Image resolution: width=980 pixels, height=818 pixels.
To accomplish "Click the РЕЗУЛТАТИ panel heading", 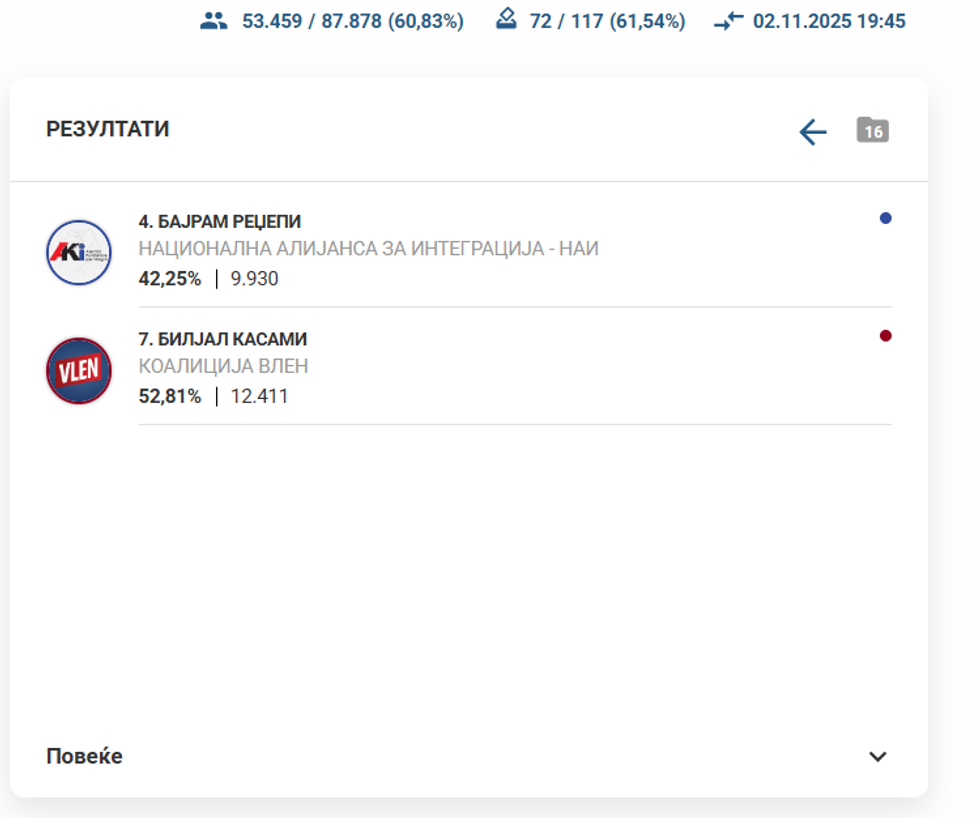I will pyautogui.click(x=108, y=130).
